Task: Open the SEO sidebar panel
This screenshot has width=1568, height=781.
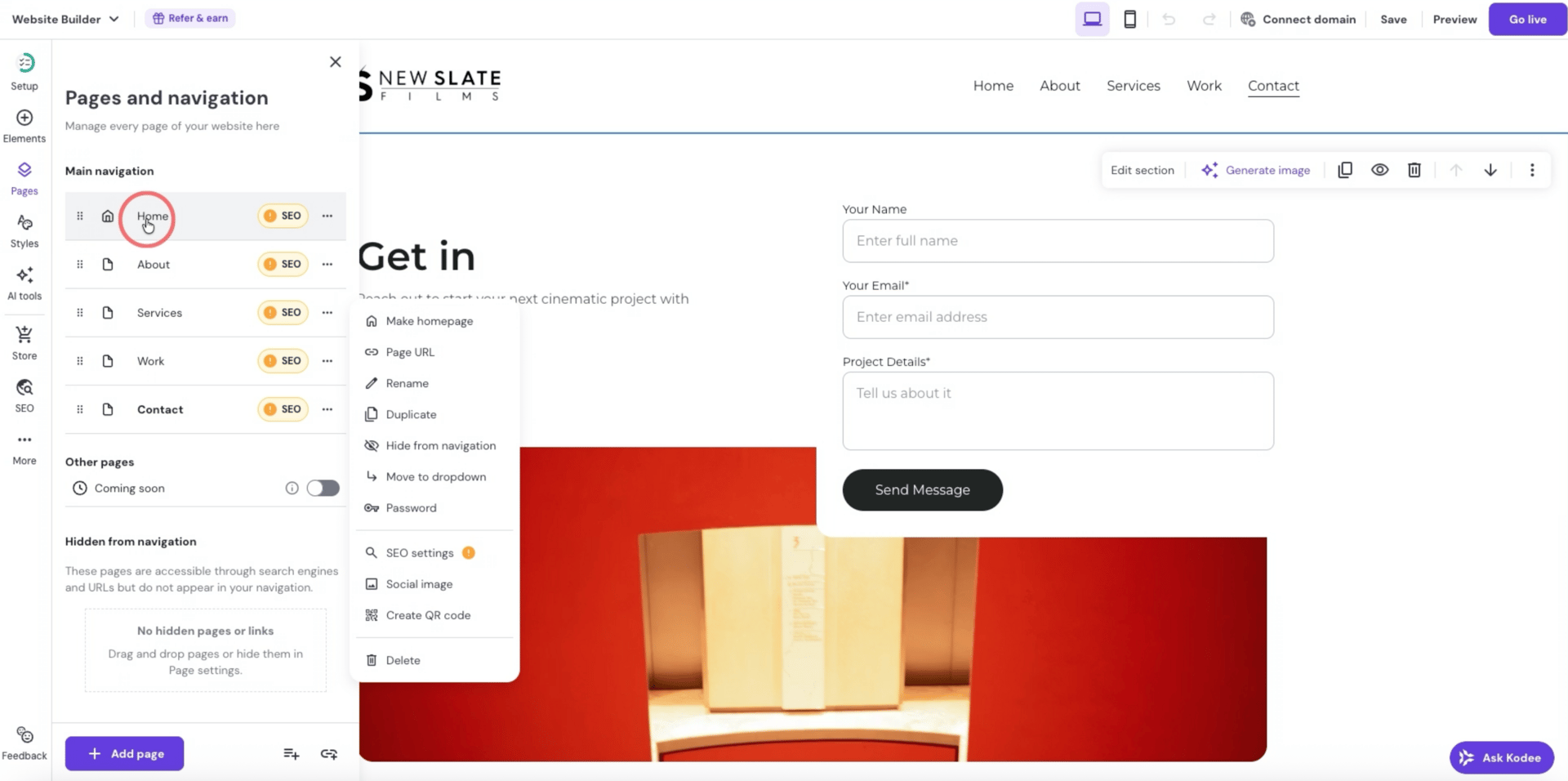Action: pyautogui.click(x=24, y=394)
